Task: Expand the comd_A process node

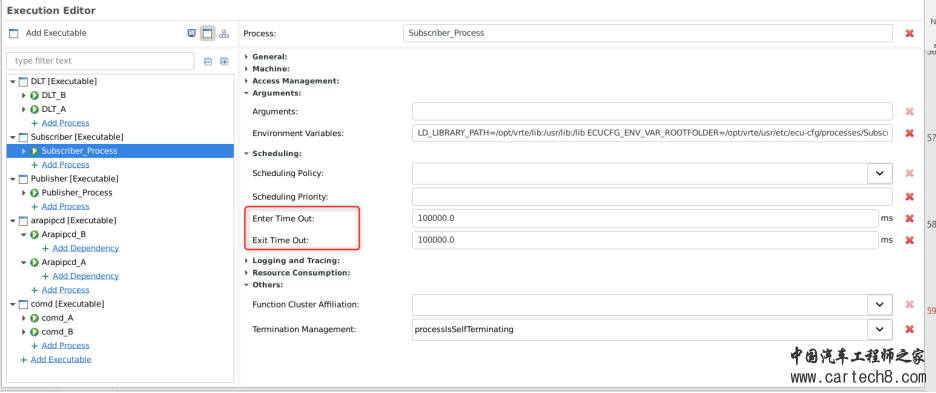Action: [x=24, y=318]
